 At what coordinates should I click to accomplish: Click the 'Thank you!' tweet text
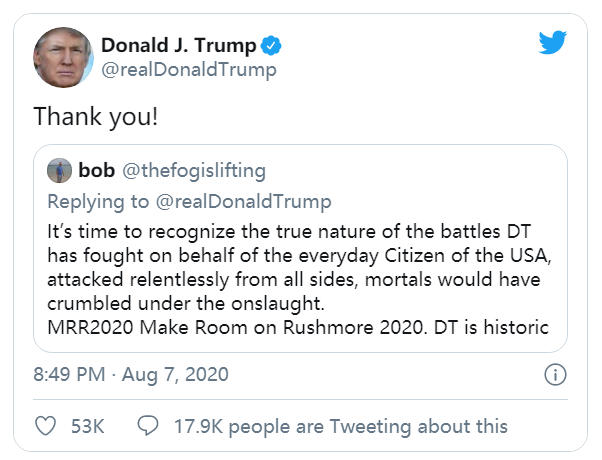click(96, 116)
